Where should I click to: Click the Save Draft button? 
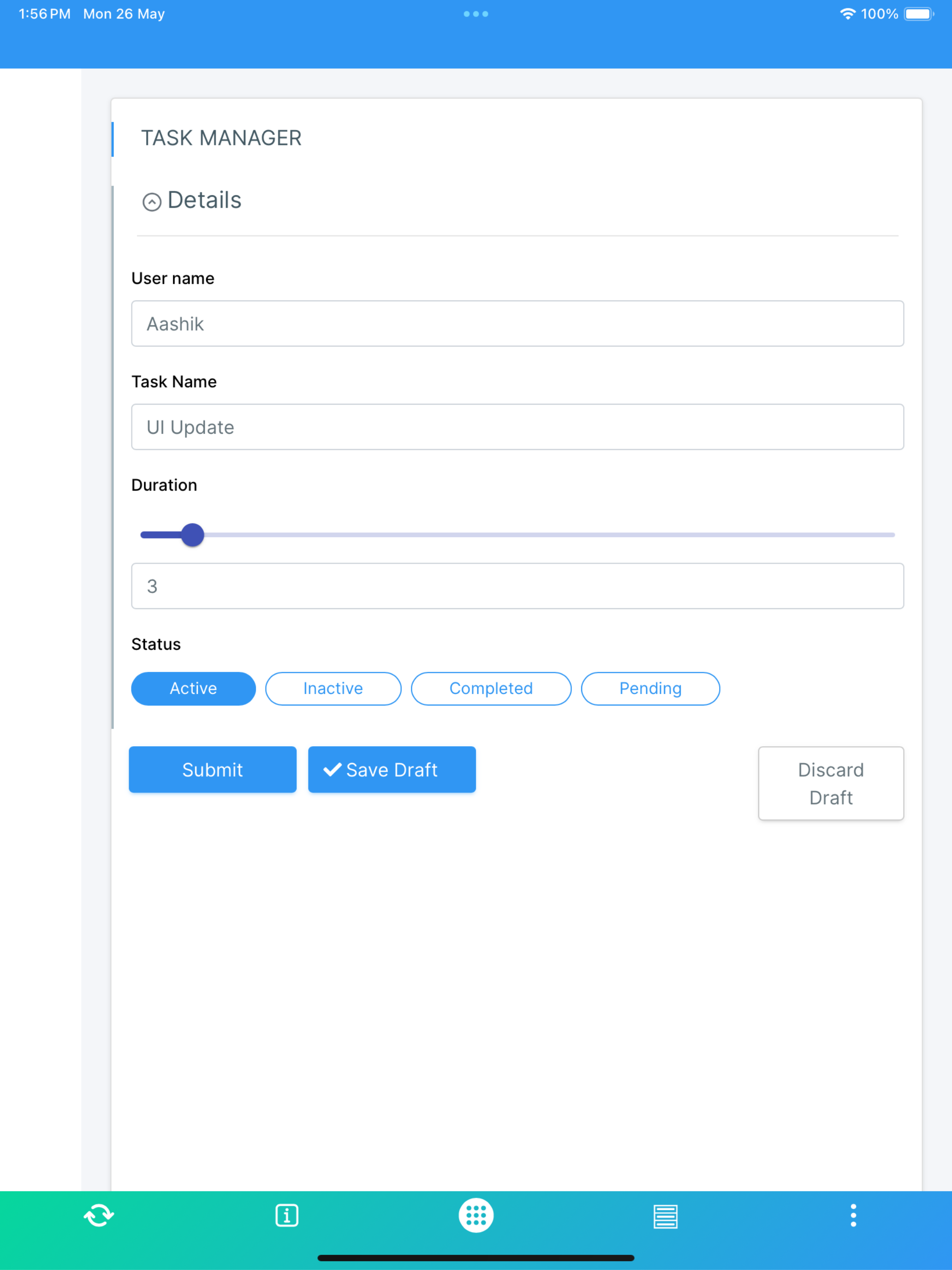[x=392, y=769]
